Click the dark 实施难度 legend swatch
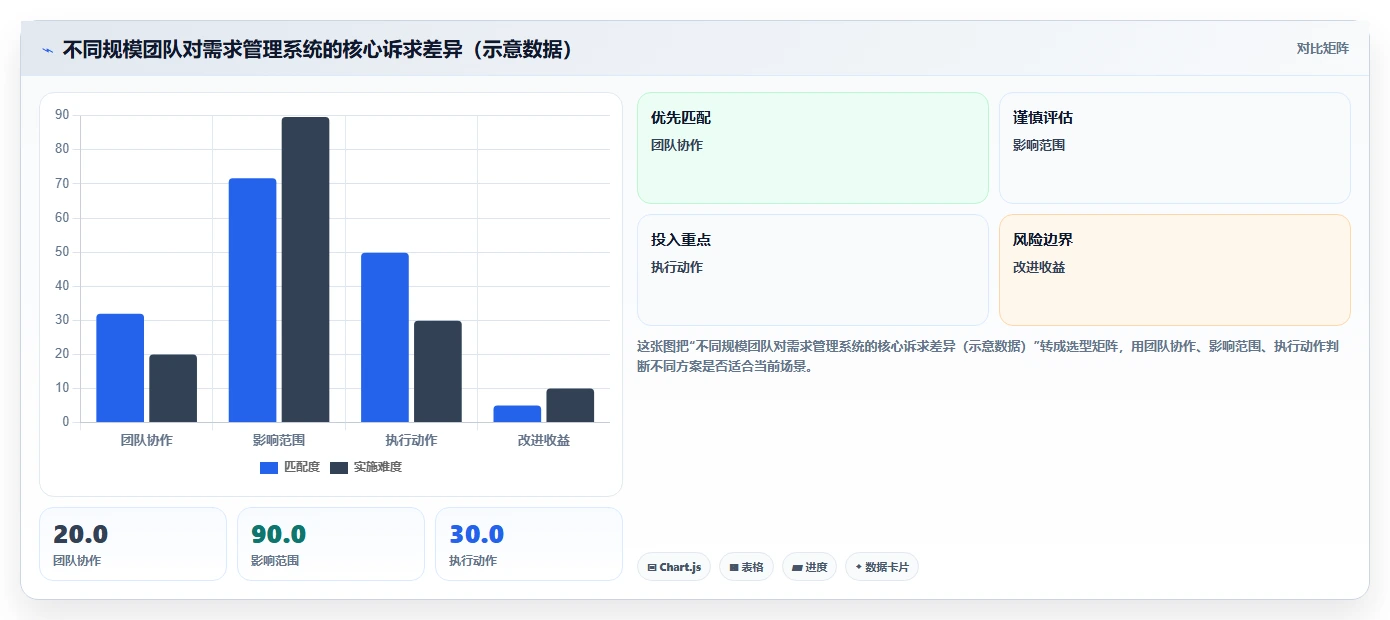The height and width of the screenshot is (620, 1390). tap(339, 468)
